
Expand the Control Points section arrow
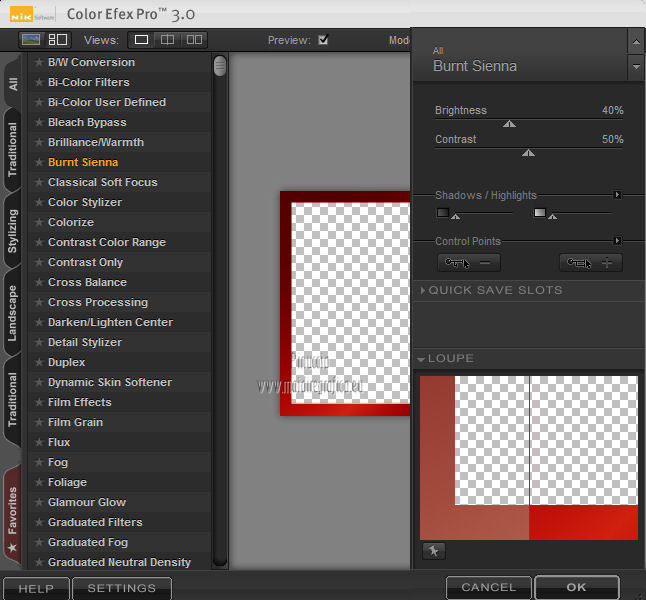(617, 241)
